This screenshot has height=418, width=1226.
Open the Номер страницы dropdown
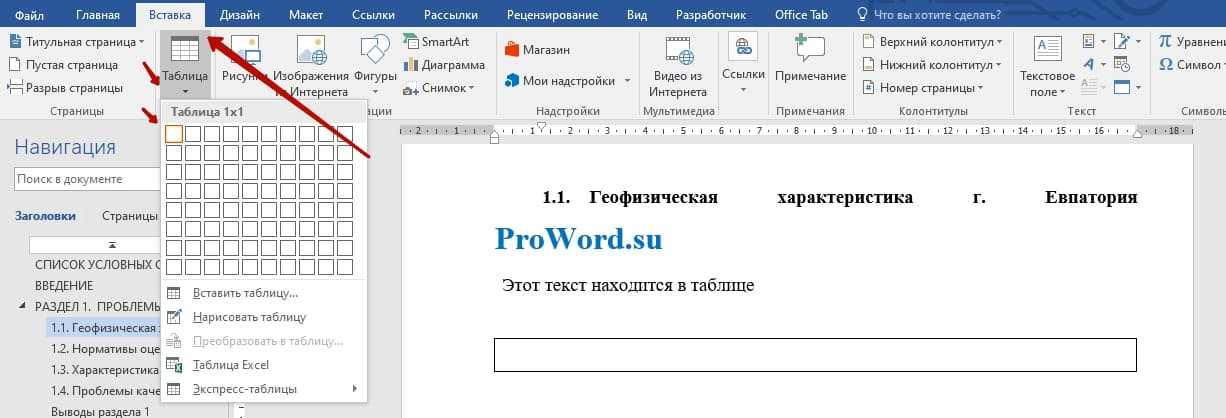point(926,88)
